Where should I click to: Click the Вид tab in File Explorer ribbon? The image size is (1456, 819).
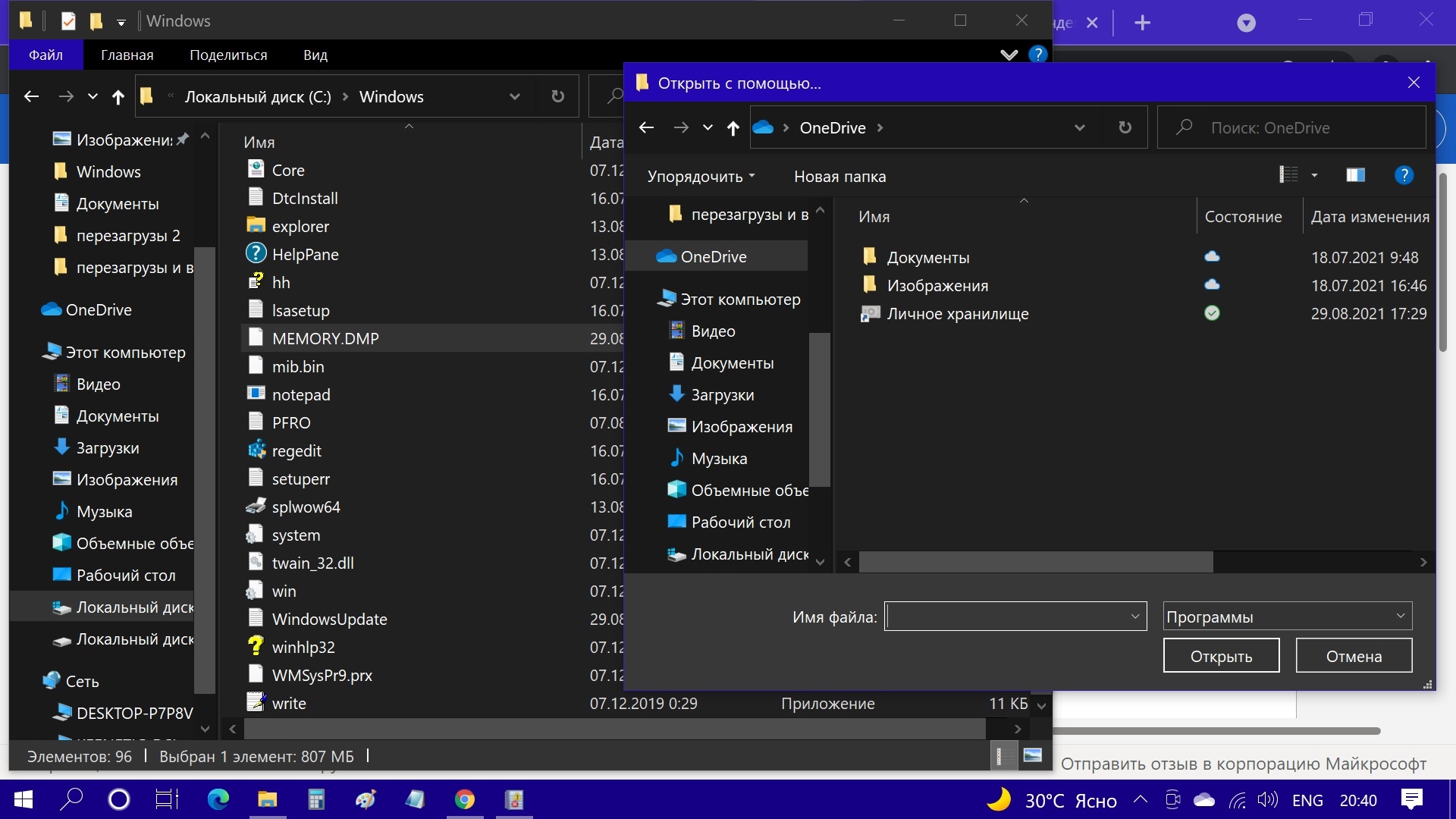[316, 55]
